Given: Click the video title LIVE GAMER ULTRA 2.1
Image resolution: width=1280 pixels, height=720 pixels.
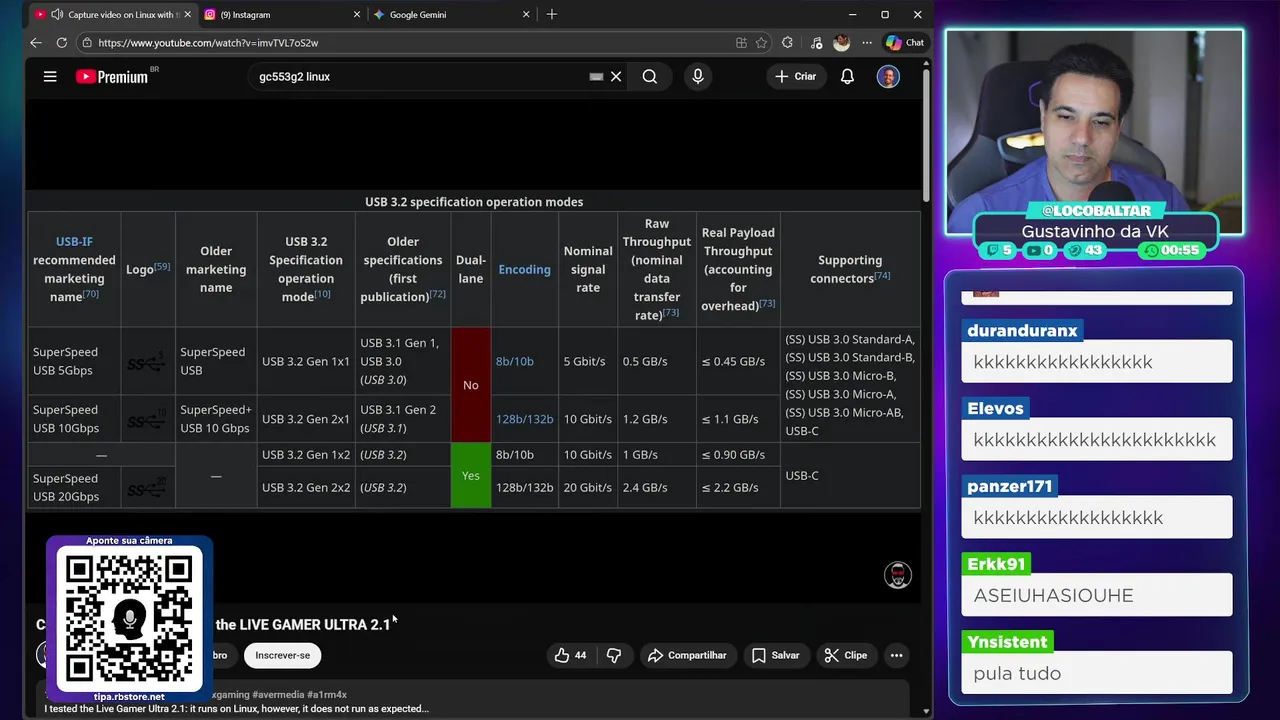Looking at the screenshot, I should (x=303, y=624).
